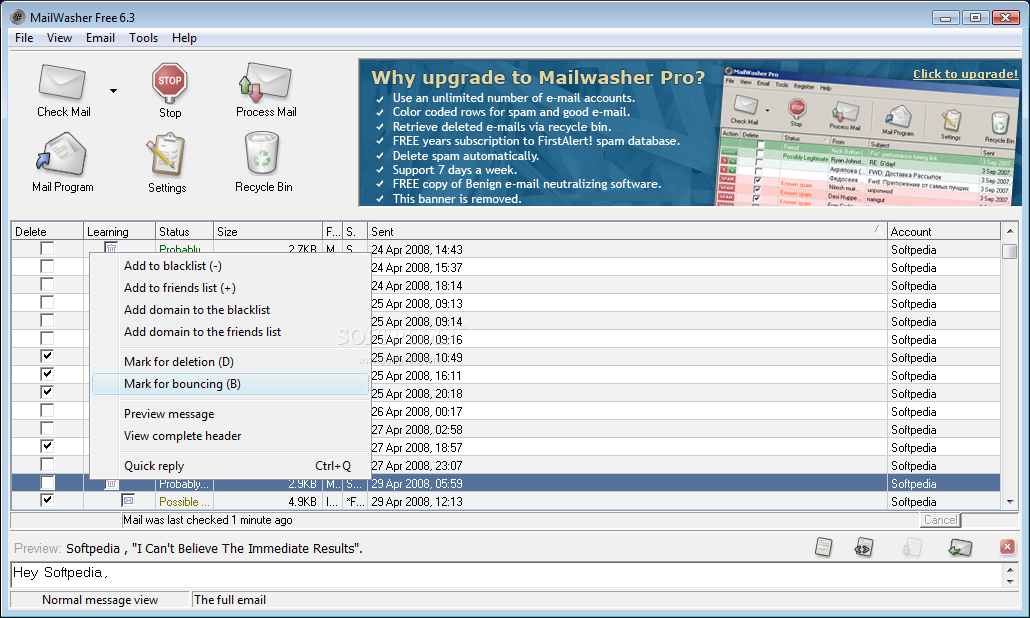Choose Quick reply from context menu
Image resolution: width=1030 pixels, height=618 pixels.
pos(230,466)
